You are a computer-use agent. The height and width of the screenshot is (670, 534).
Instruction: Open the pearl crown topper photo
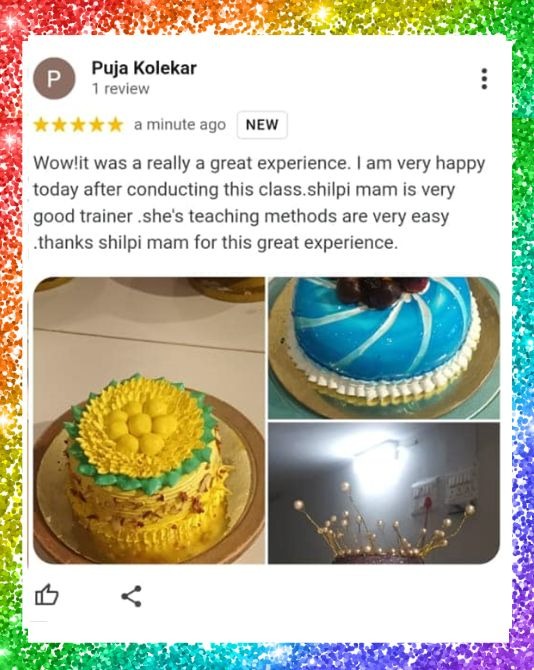384,493
